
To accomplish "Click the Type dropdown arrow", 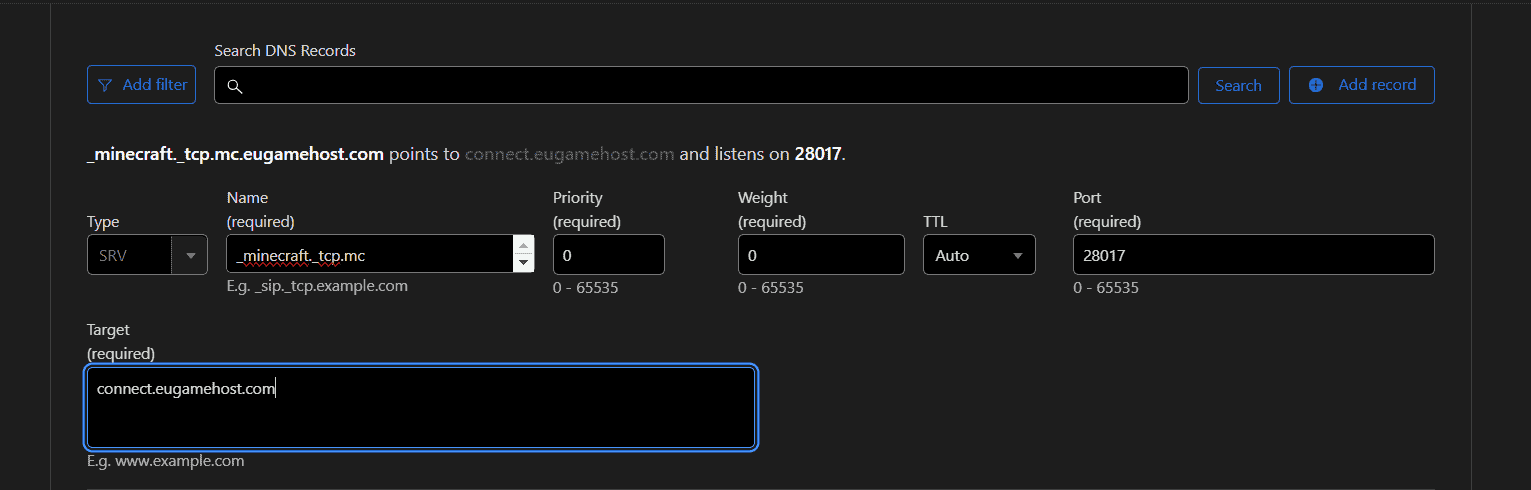I will tap(190, 255).
